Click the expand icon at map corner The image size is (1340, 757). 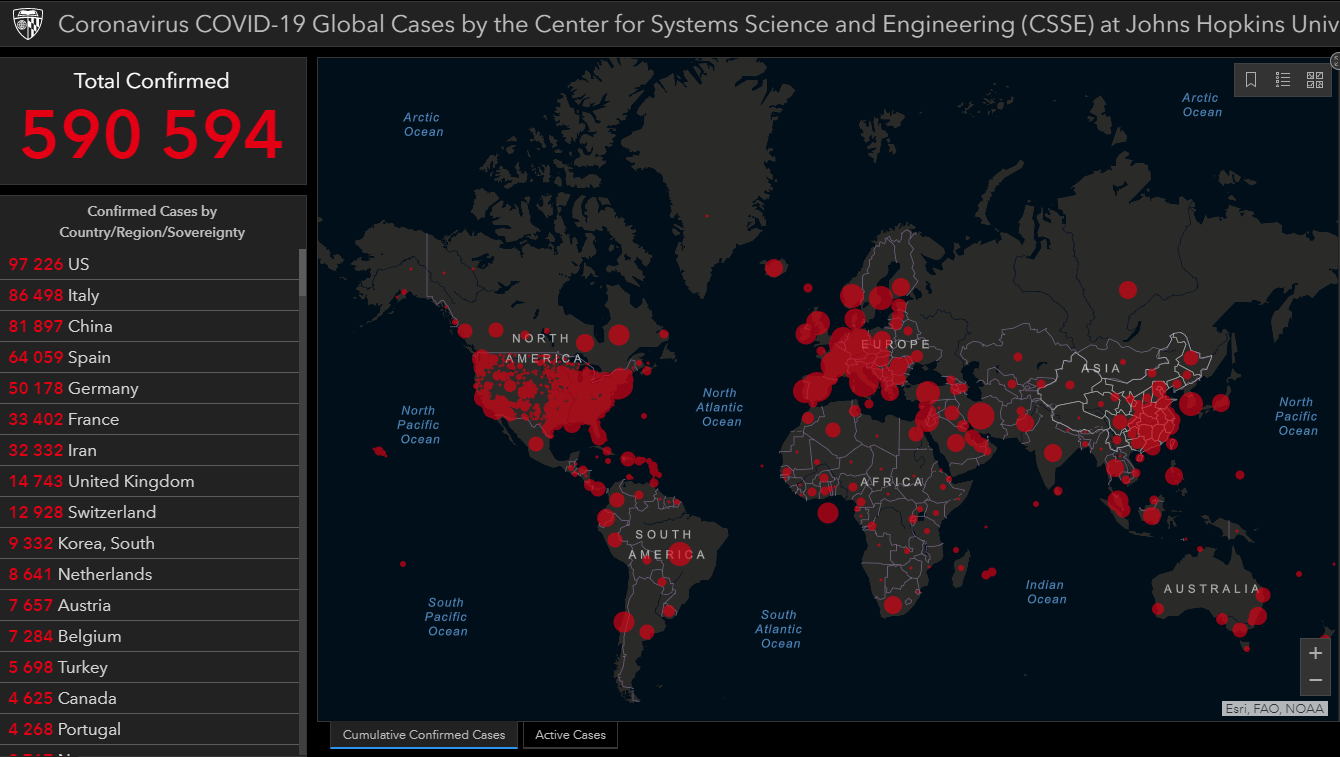point(1336,61)
